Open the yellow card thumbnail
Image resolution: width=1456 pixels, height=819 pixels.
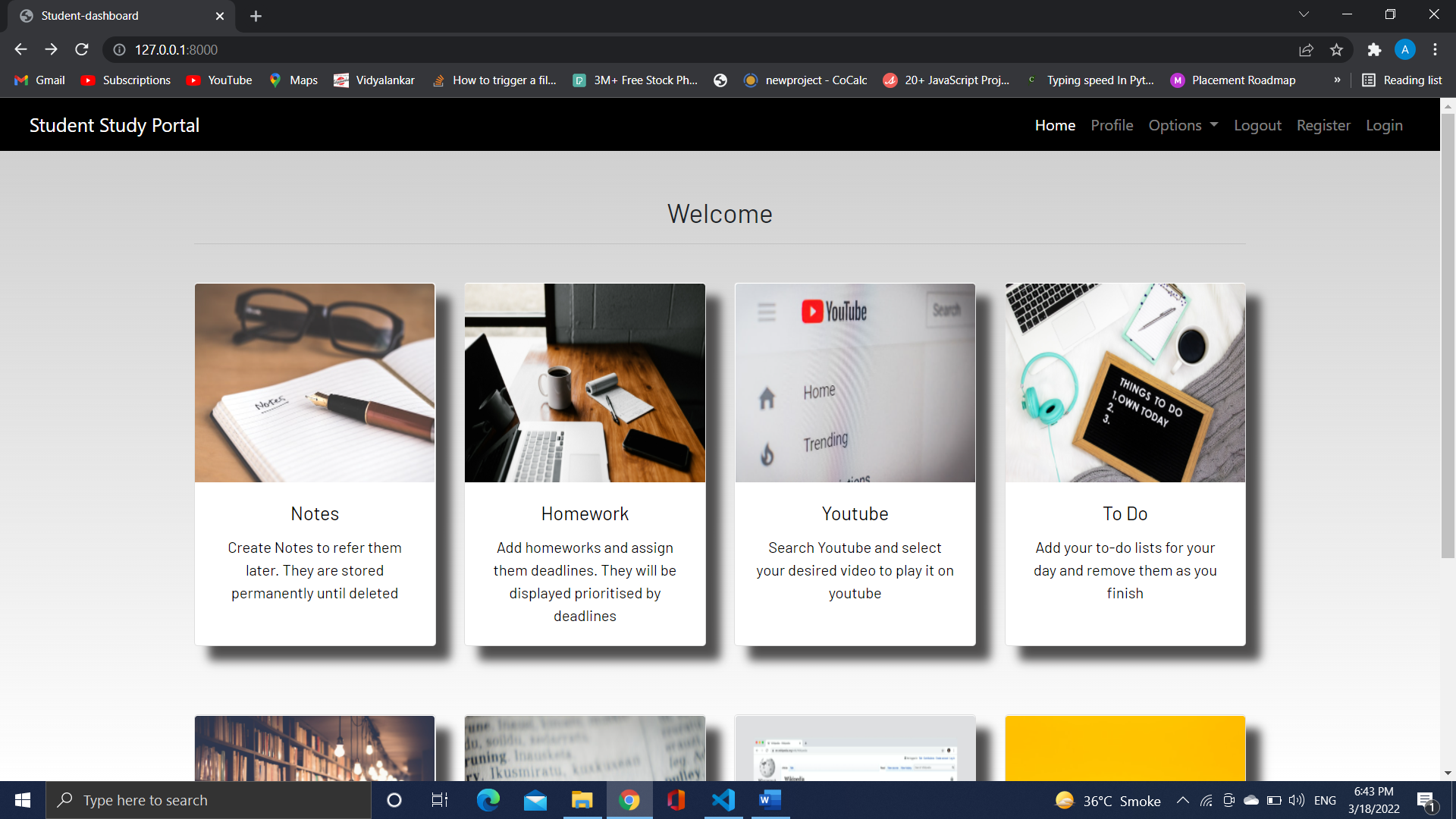[x=1125, y=748]
